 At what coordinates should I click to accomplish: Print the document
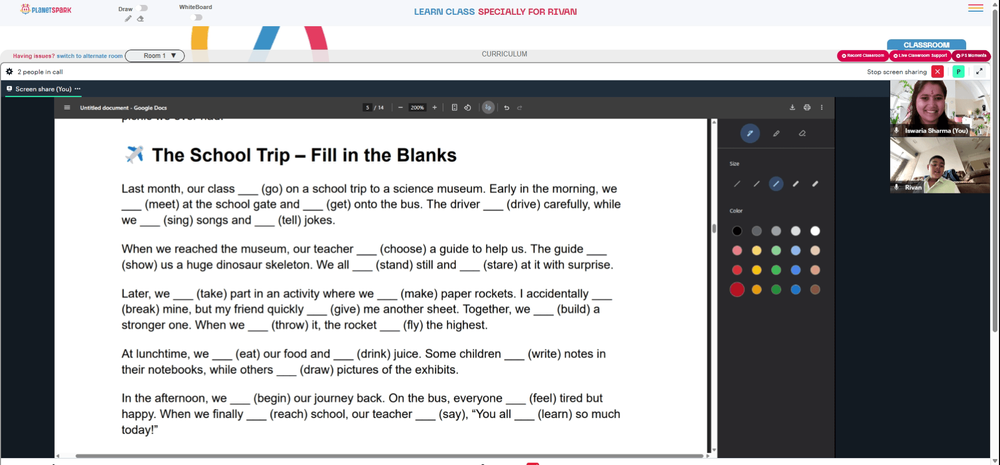(807, 107)
